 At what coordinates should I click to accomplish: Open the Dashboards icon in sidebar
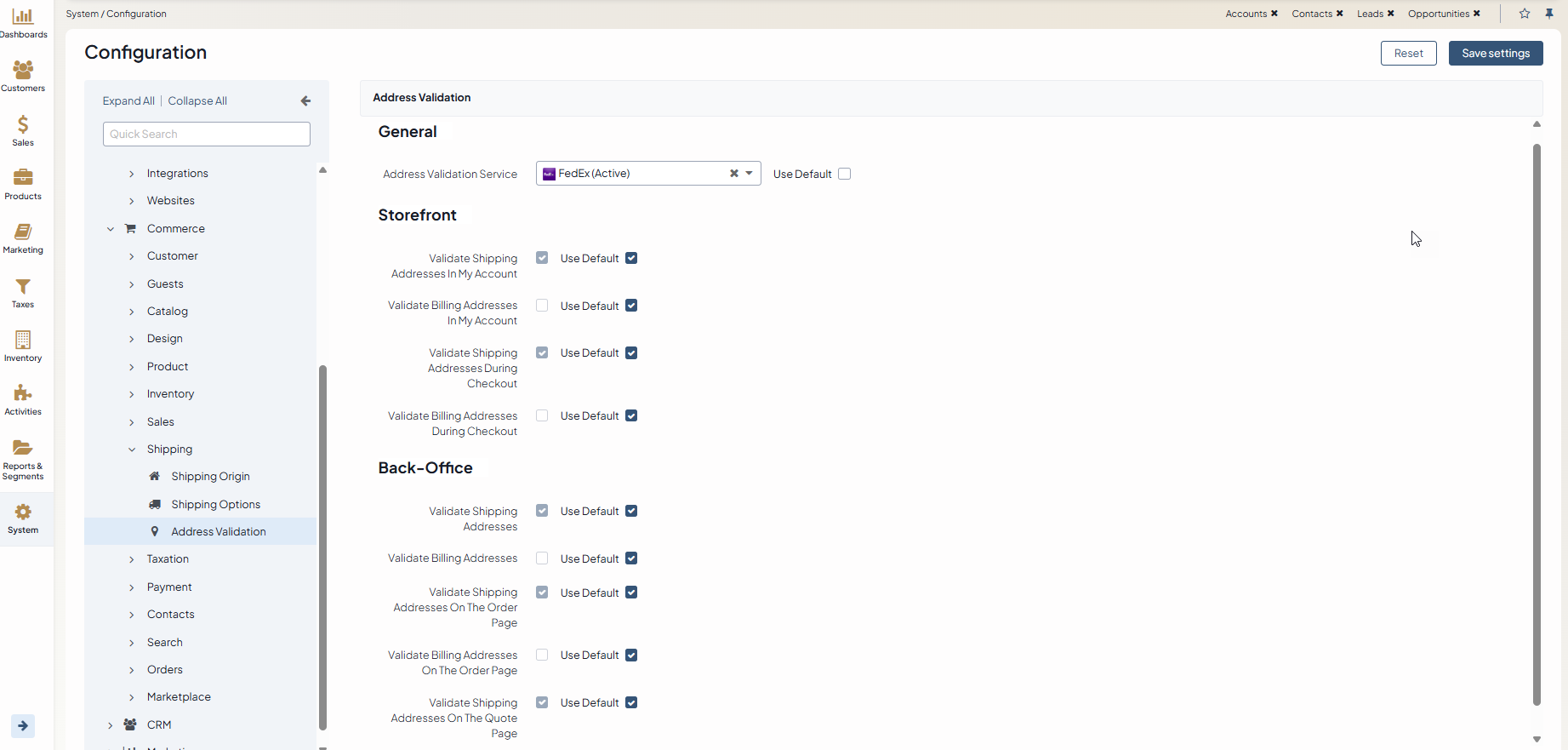pyautogui.click(x=23, y=17)
